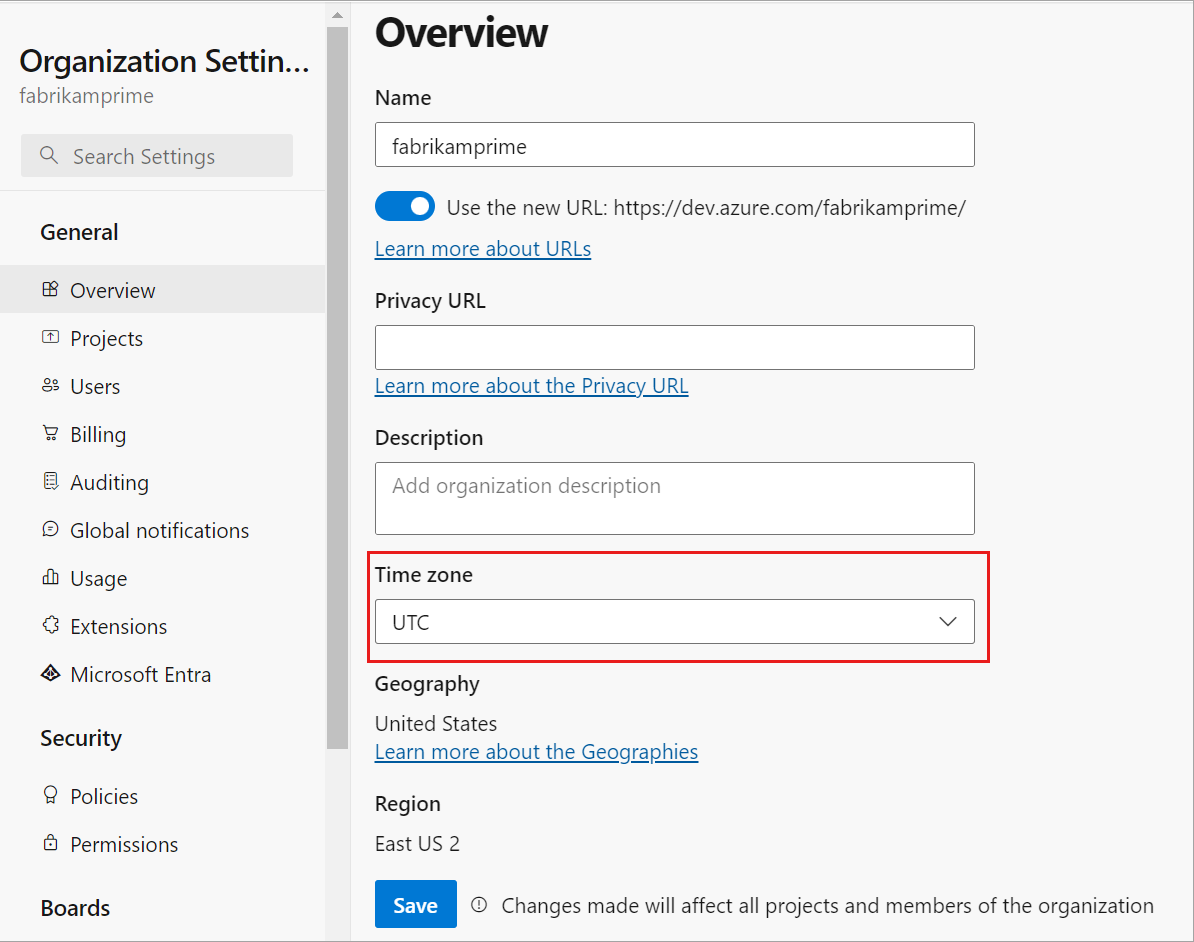Click the Users icon

(50, 386)
